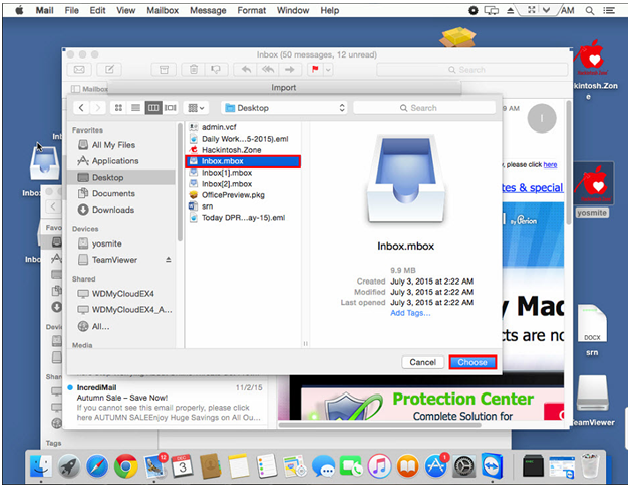
Task: Open Finder from the Dock
Action: (41, 465)
